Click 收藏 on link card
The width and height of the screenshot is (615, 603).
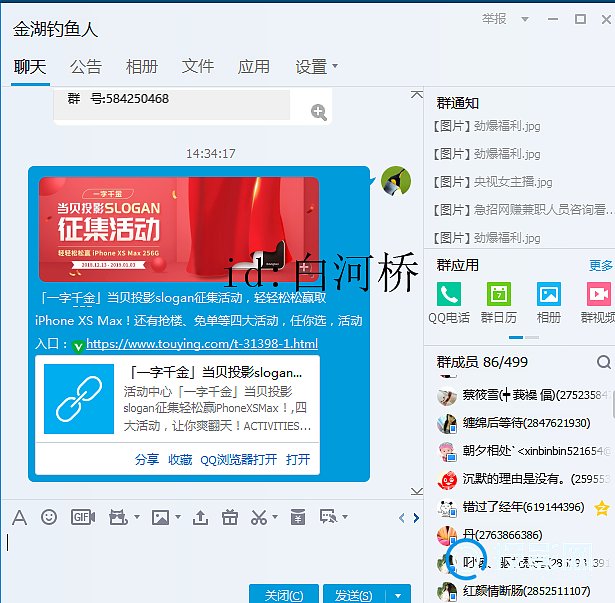pyautogui.click(x=180, y=459)
